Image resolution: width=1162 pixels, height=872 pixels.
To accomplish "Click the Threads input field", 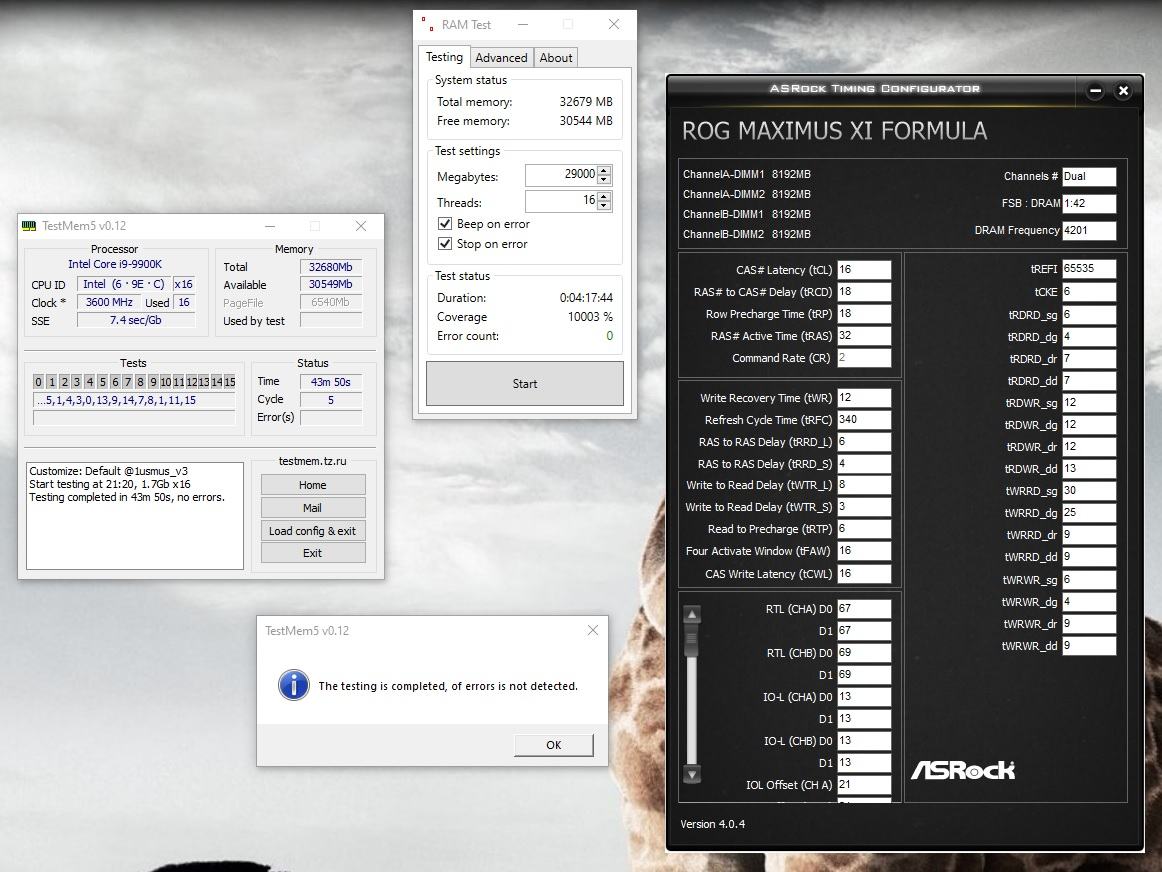I will (x=561, y=201).
